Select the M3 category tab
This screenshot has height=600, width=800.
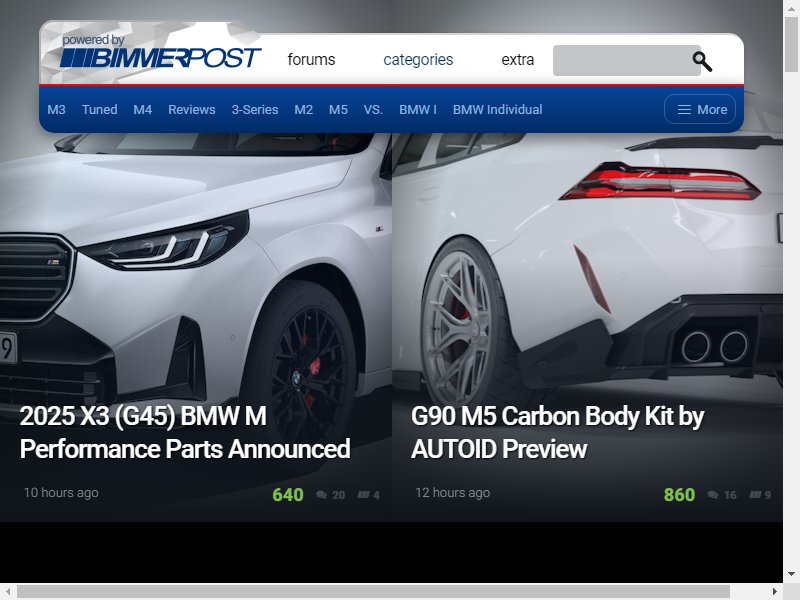(x=56, y=110)
